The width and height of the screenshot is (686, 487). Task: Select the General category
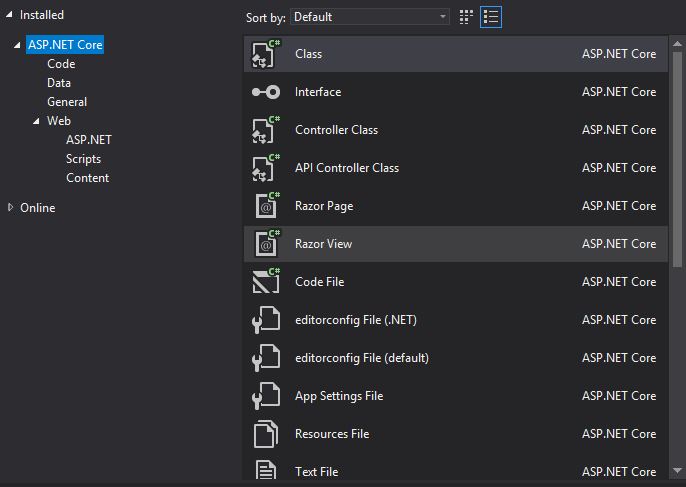(x=67, y=102)
